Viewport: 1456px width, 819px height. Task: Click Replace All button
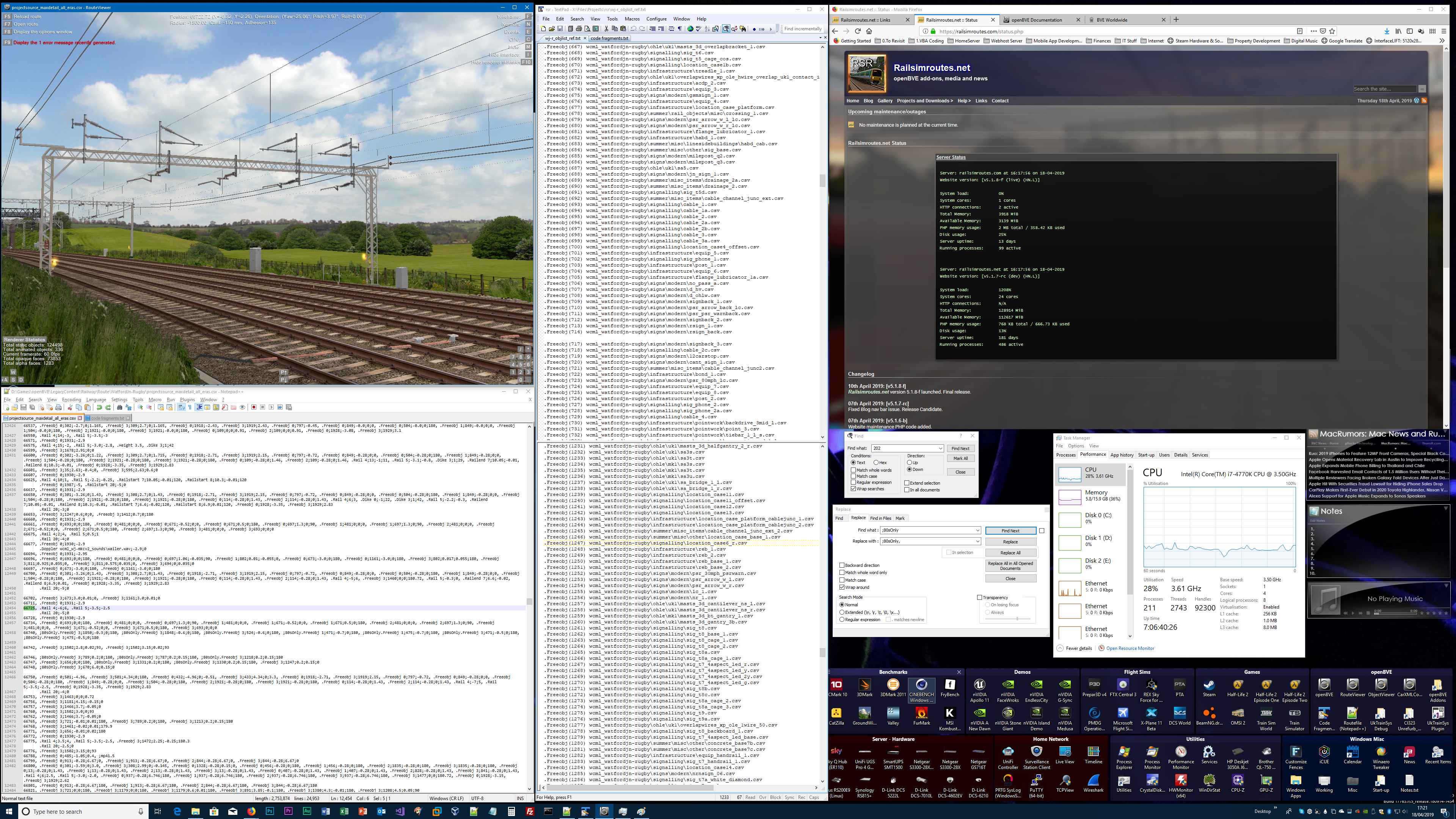1010,553
